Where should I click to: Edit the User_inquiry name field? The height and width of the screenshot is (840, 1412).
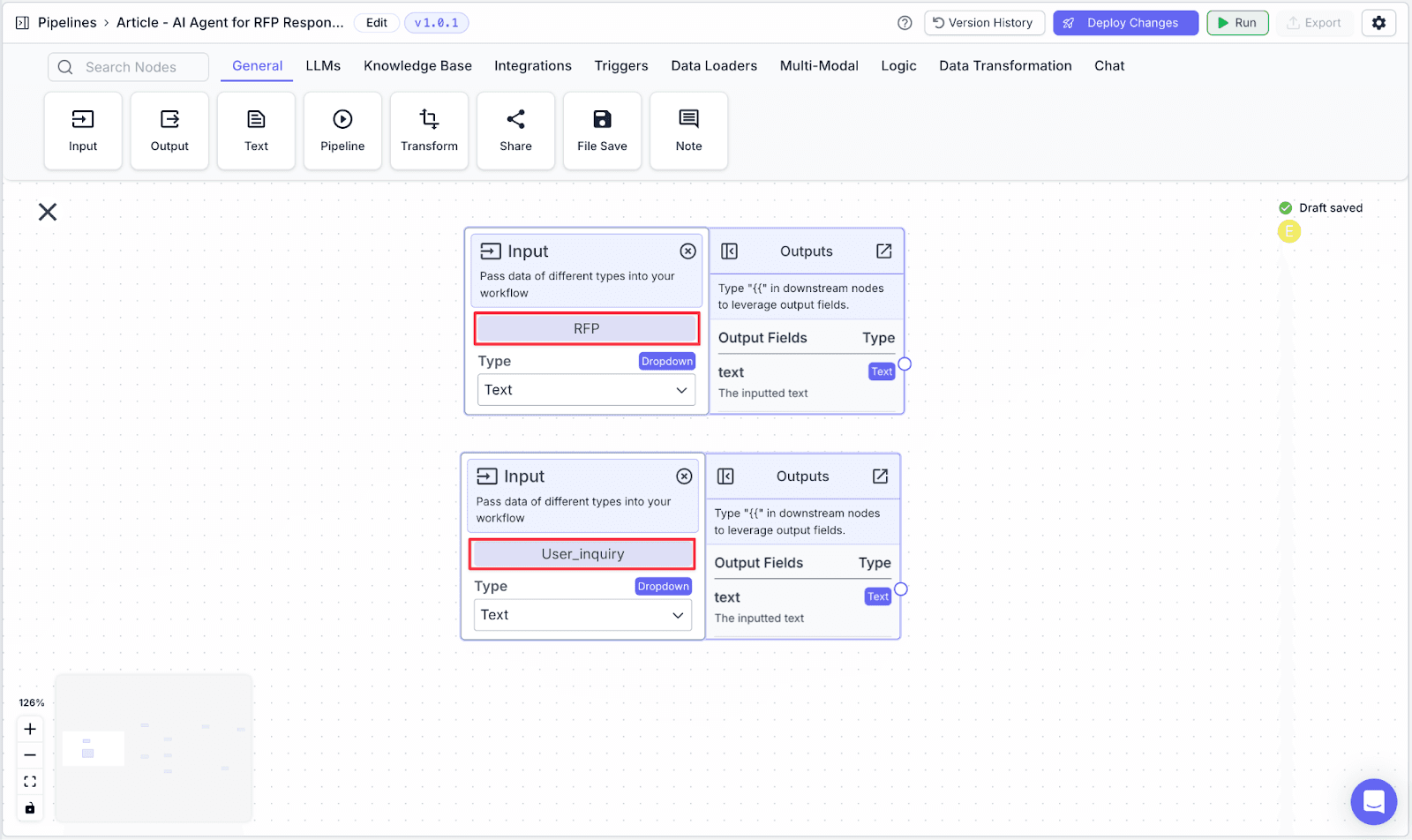(x=582, y=554)
